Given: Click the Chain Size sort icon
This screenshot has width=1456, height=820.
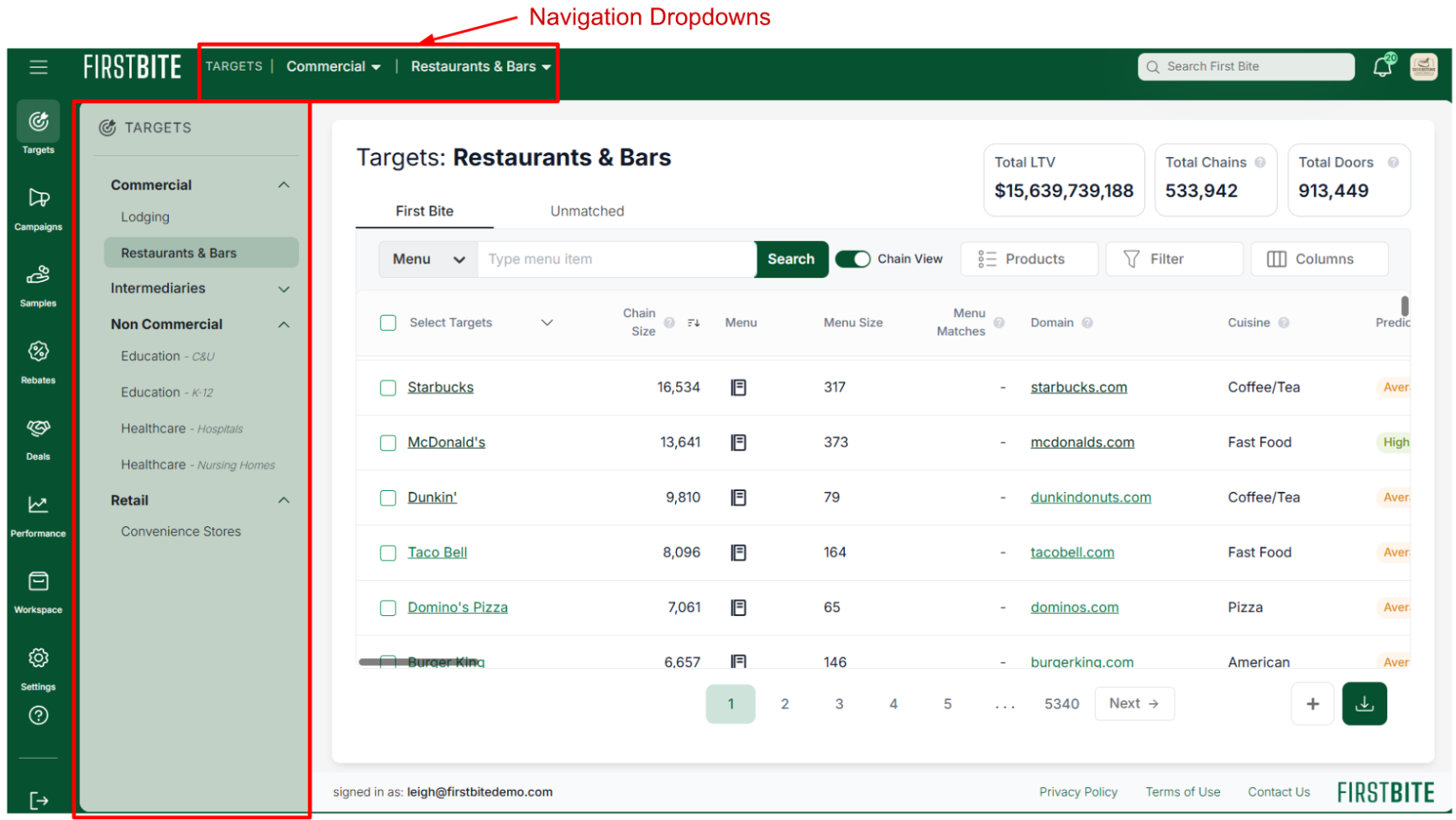Looking at the screenshot, I should point(694,323).
